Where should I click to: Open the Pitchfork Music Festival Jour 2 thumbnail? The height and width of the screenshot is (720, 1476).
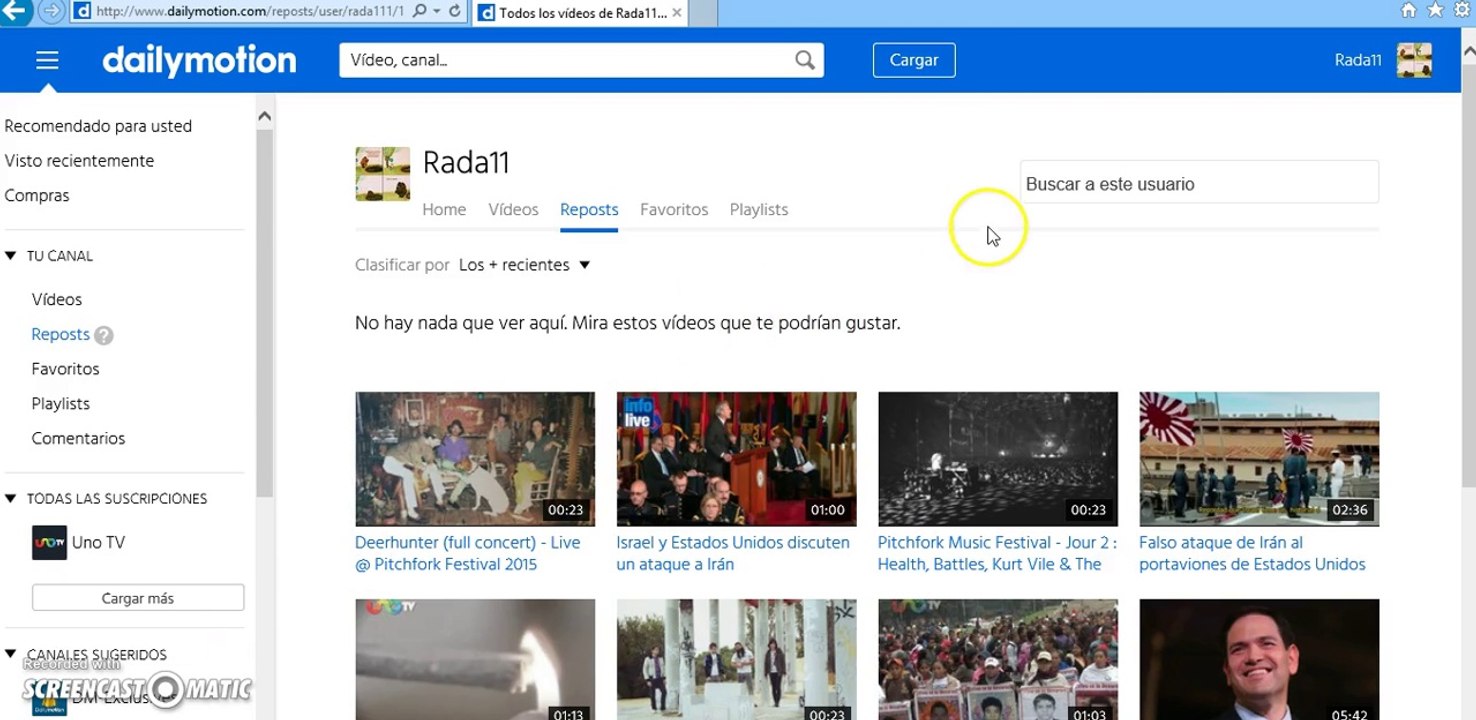(998, 459)
